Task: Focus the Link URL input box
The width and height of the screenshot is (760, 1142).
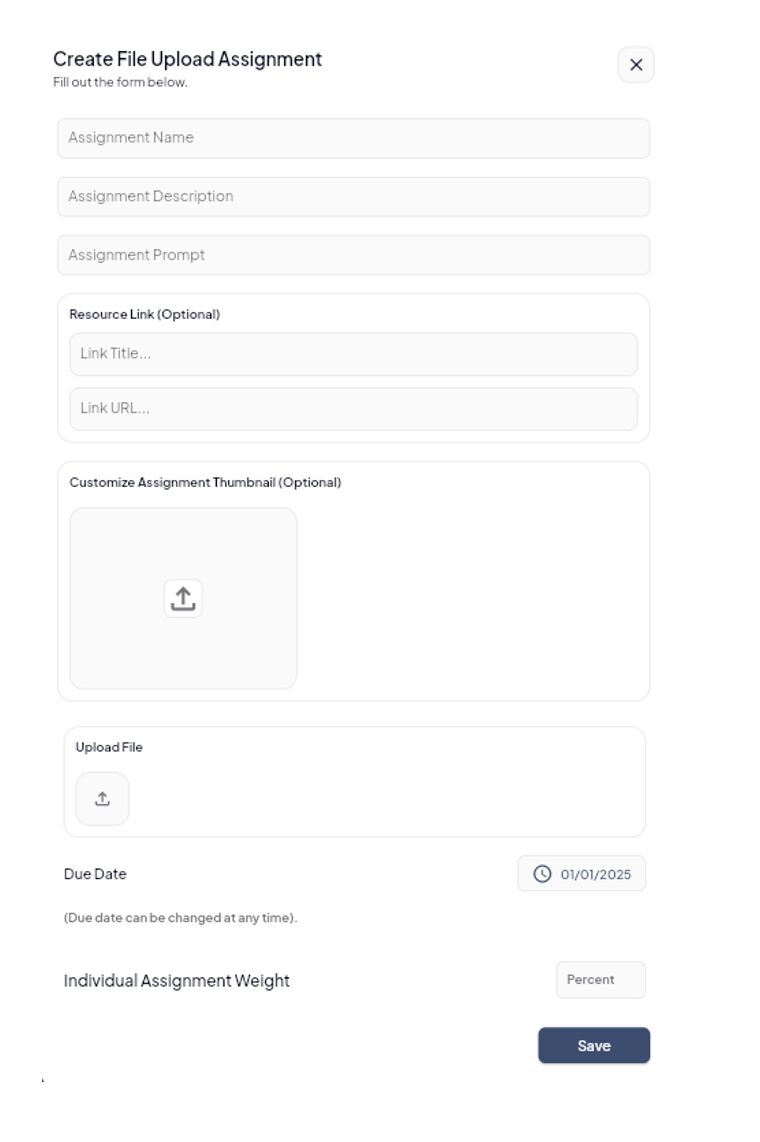Action: 353,409
